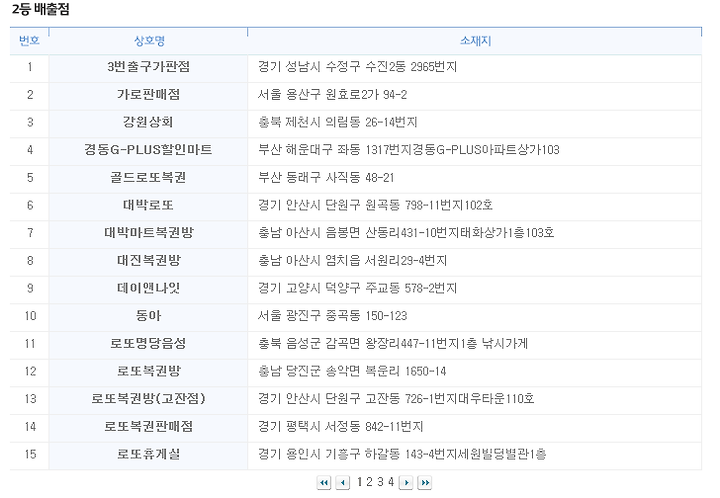
Task: Select store name 로또휴게실
Action: click(x=148, y=454)
